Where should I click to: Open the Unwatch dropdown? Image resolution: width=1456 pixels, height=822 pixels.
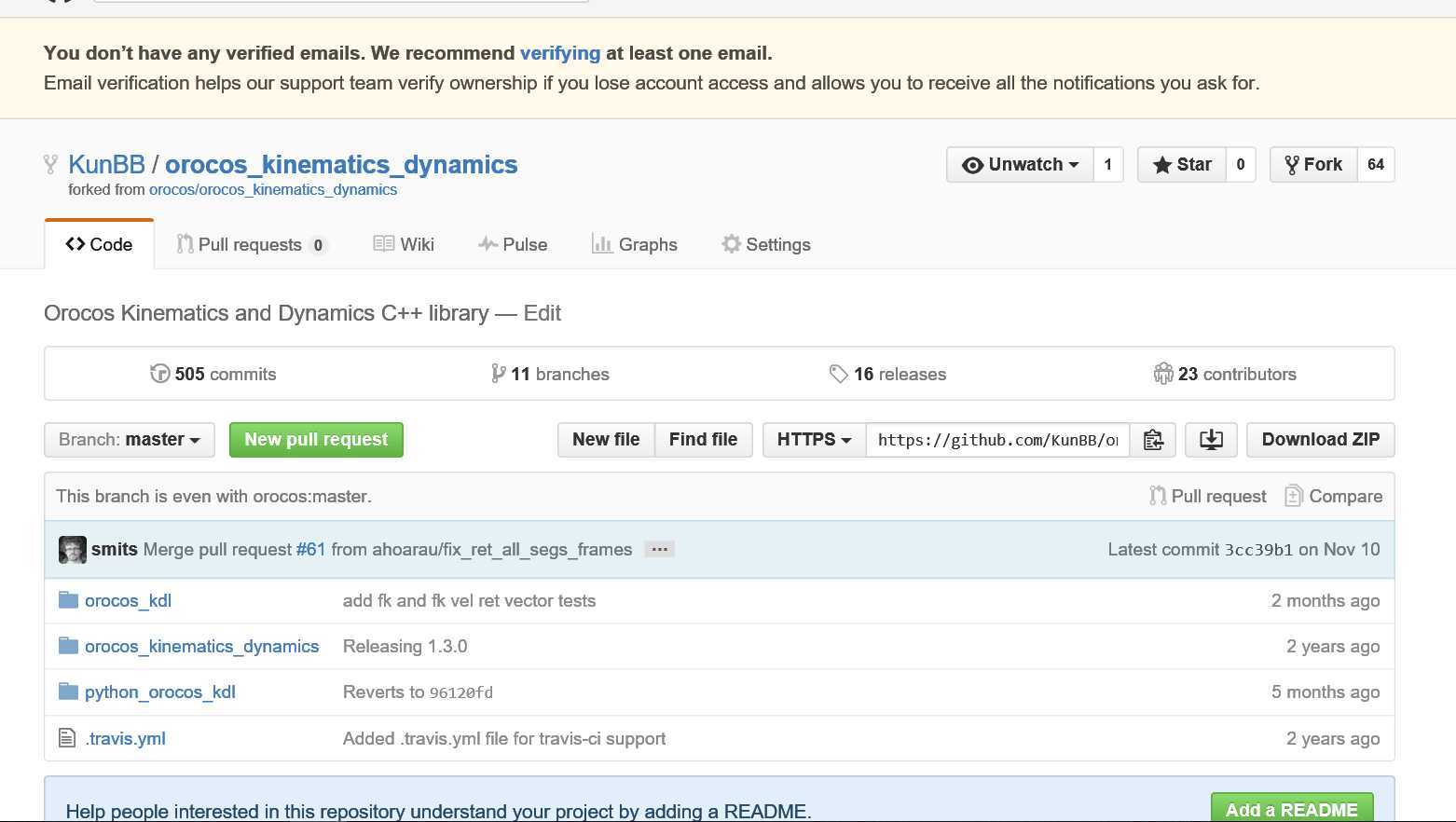1020,165
